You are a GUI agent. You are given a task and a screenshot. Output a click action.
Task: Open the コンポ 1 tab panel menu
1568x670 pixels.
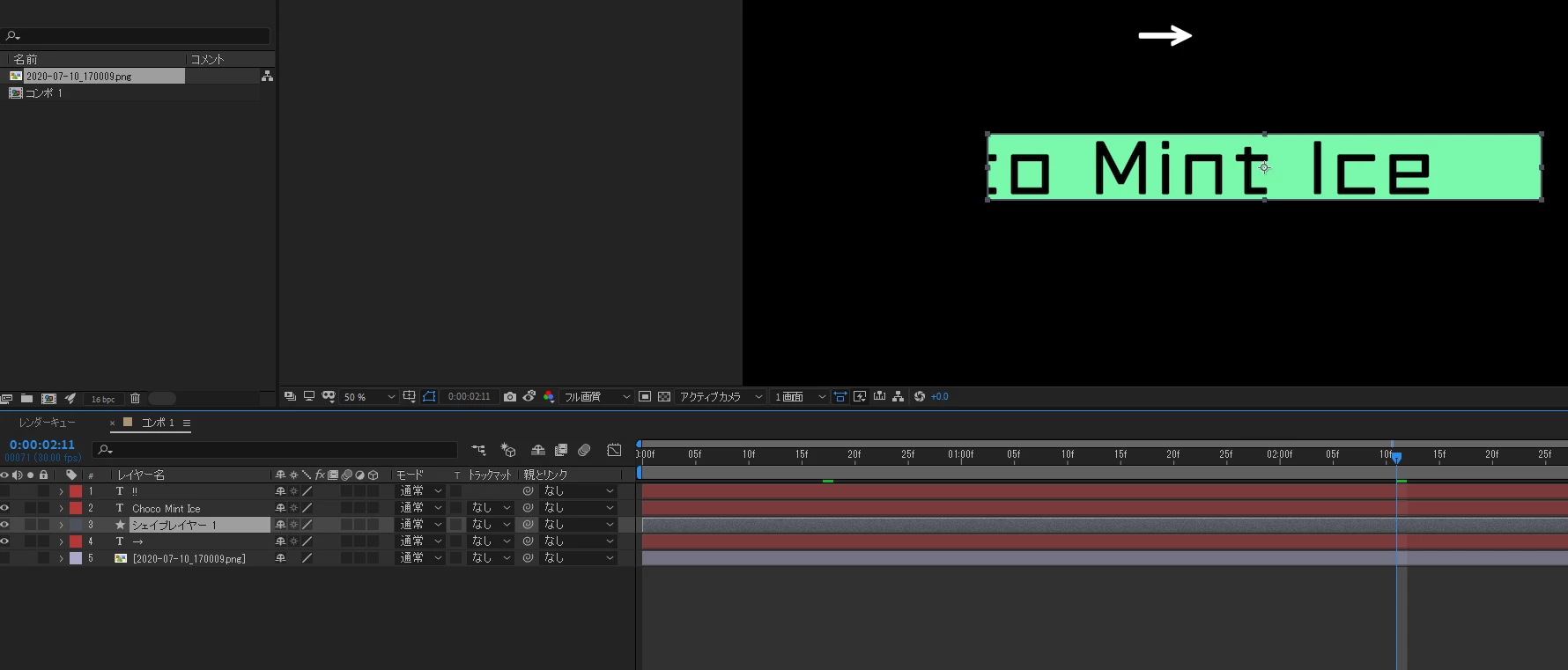(187, 423)
